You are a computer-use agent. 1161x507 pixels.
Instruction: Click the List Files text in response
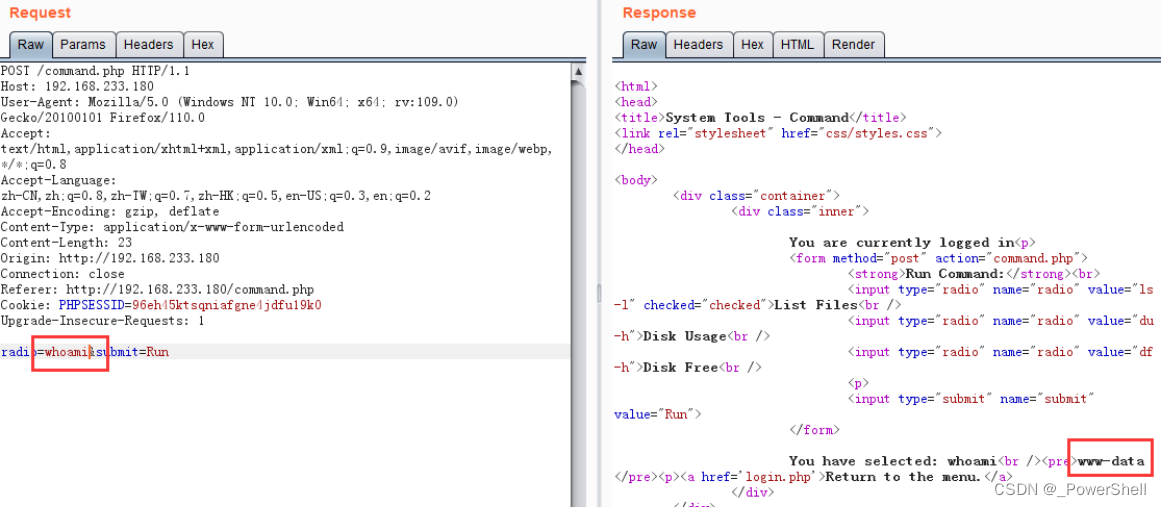pos(817,305)
